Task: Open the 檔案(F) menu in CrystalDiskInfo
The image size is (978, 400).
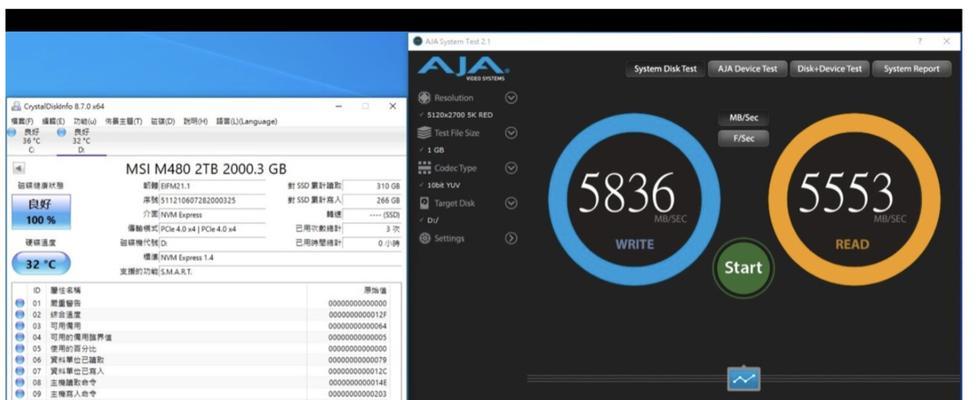Action: (21, 122)
